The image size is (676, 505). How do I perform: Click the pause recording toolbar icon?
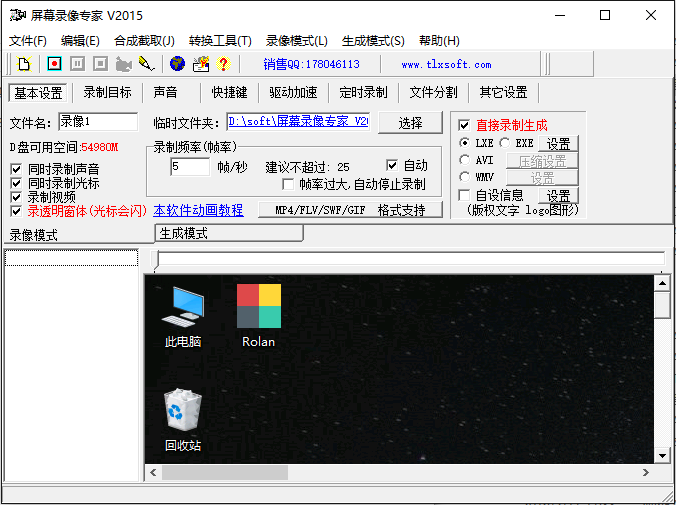click(x=77, y=64)
